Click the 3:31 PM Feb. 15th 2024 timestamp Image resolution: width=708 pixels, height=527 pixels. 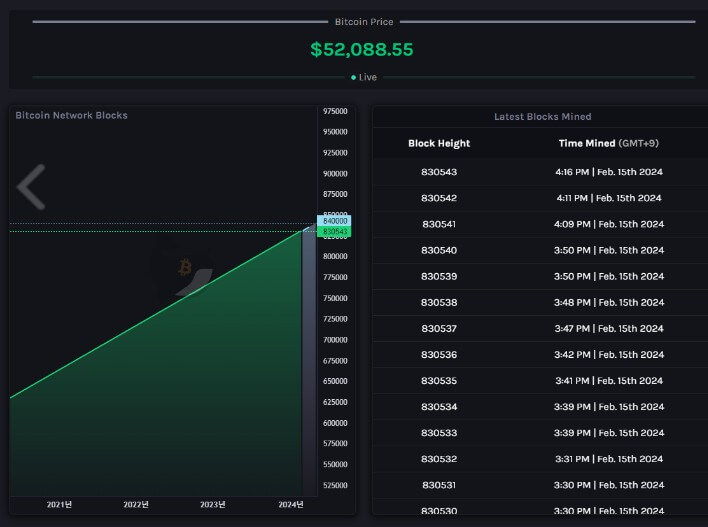pyautogui.click(x=609, y=459)
